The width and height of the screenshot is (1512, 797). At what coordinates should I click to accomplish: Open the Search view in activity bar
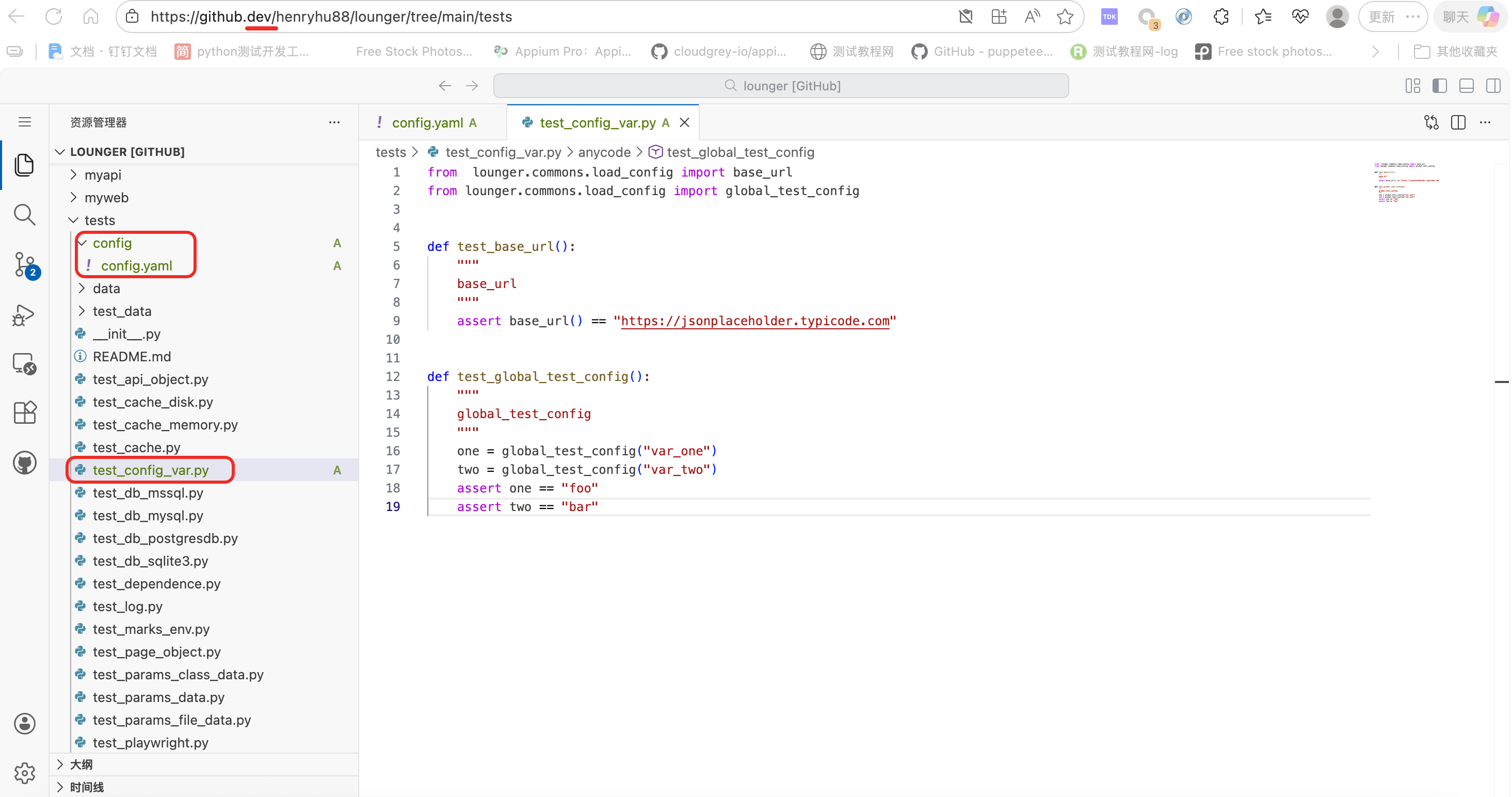point(24,215)
